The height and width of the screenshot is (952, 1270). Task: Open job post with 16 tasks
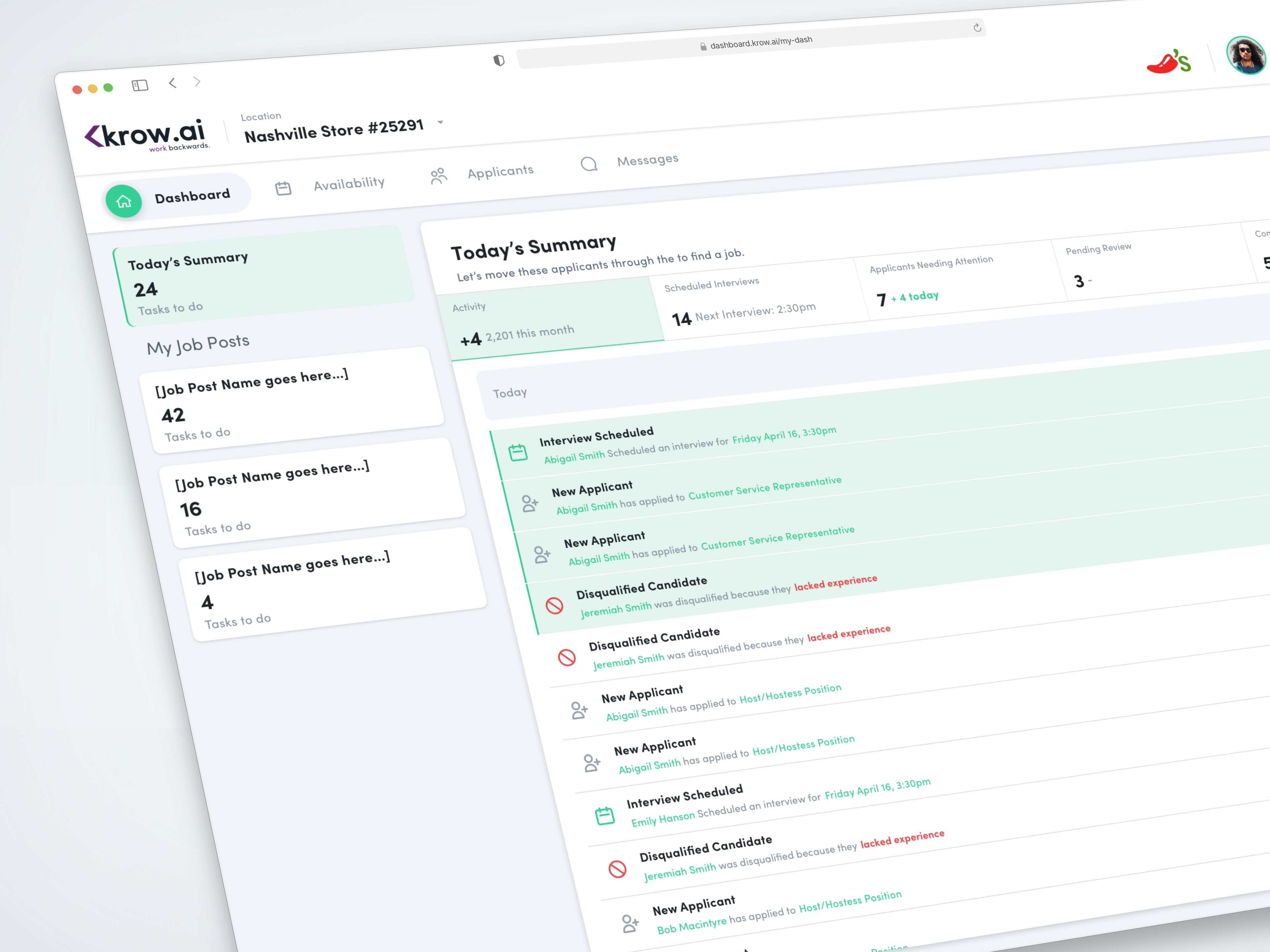(x=312, y=493)
